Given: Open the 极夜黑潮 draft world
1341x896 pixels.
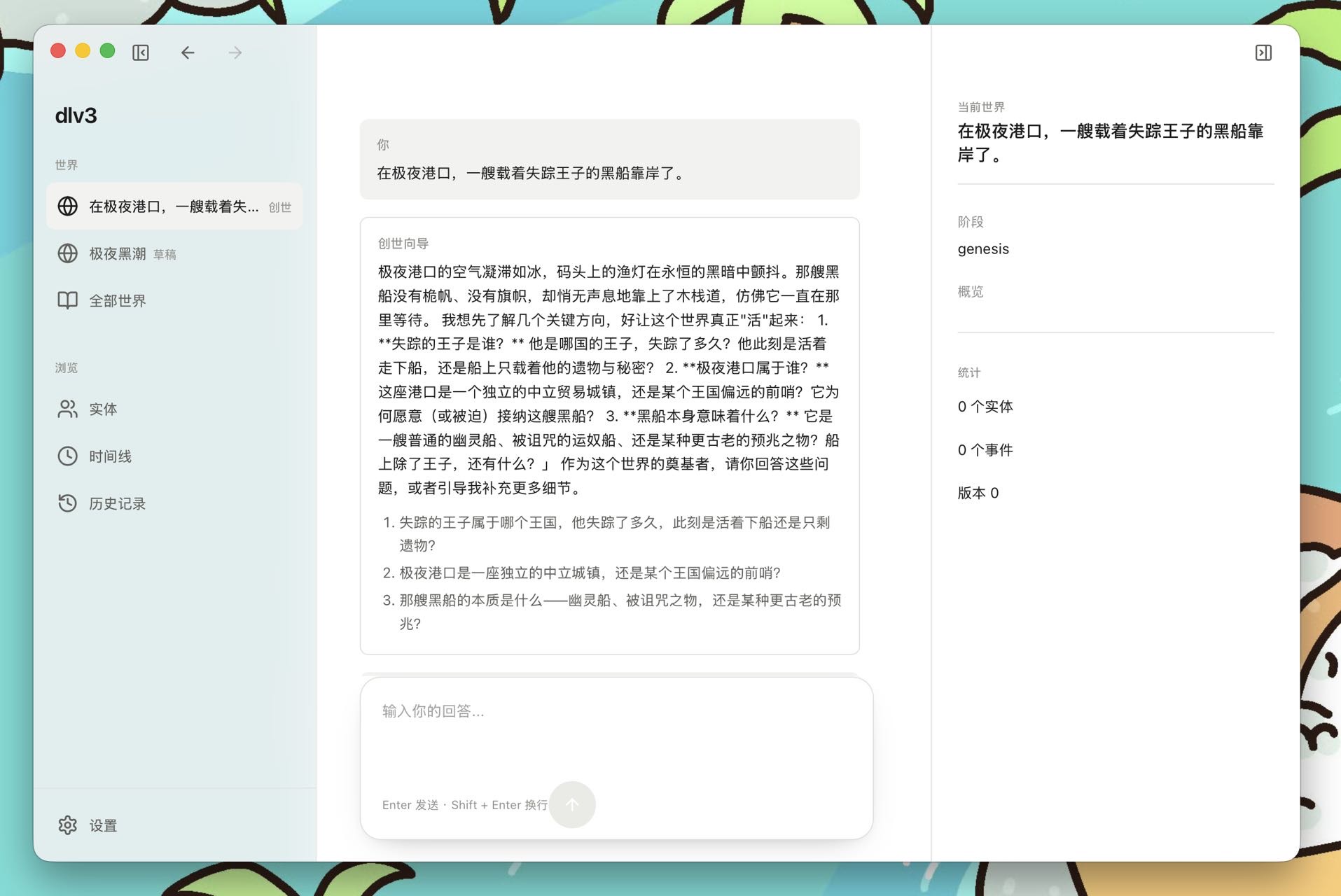Looking at the screenshot, I should pos(174,253).
